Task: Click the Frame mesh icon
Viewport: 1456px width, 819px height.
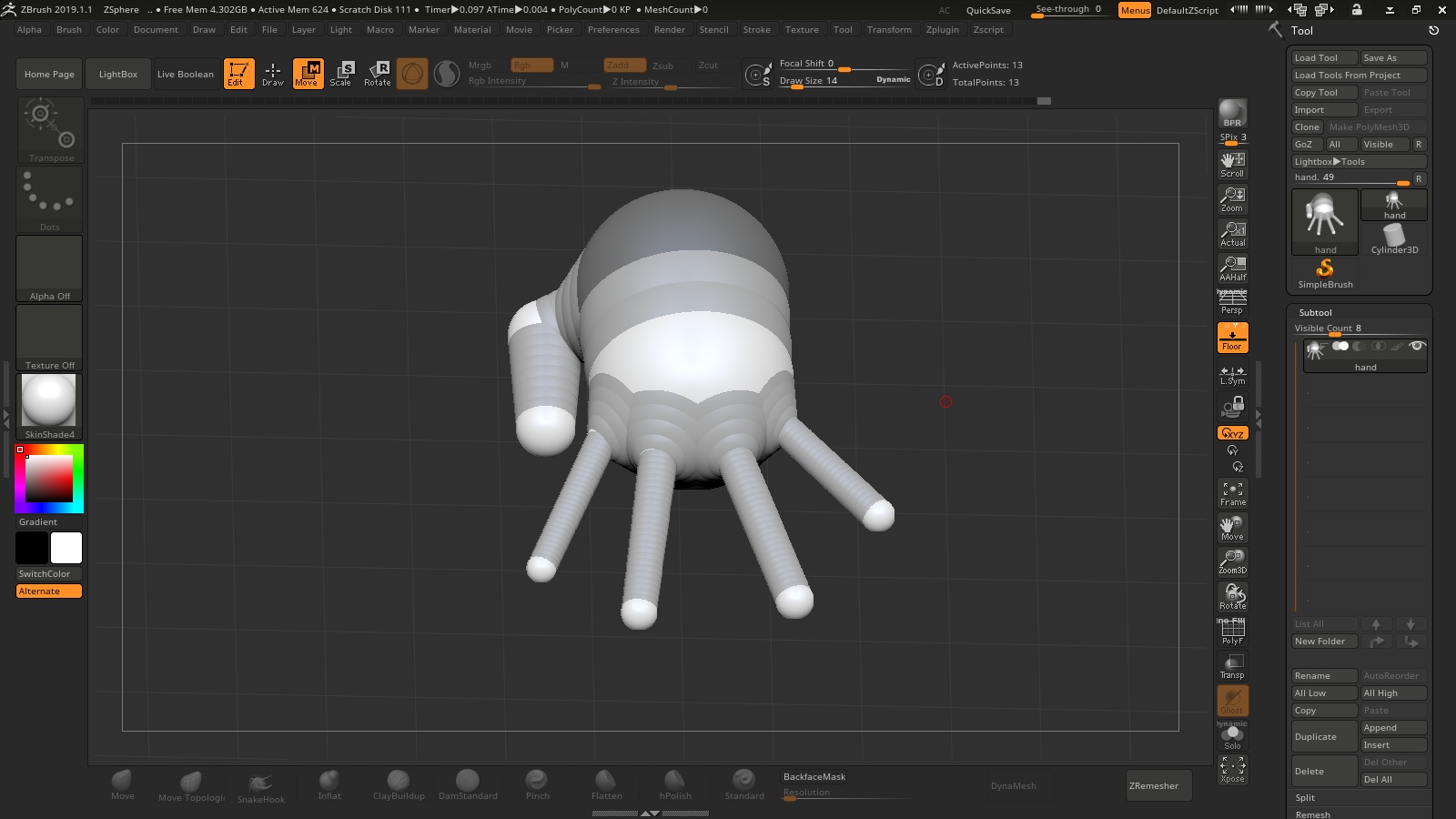Action: click(x=1232, y=493)
